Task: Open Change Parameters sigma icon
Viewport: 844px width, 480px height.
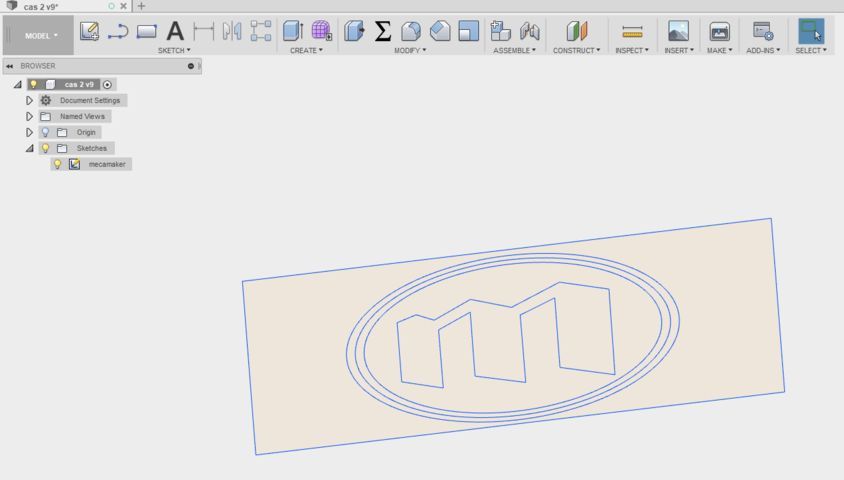Action: click(x=383, y=31)
